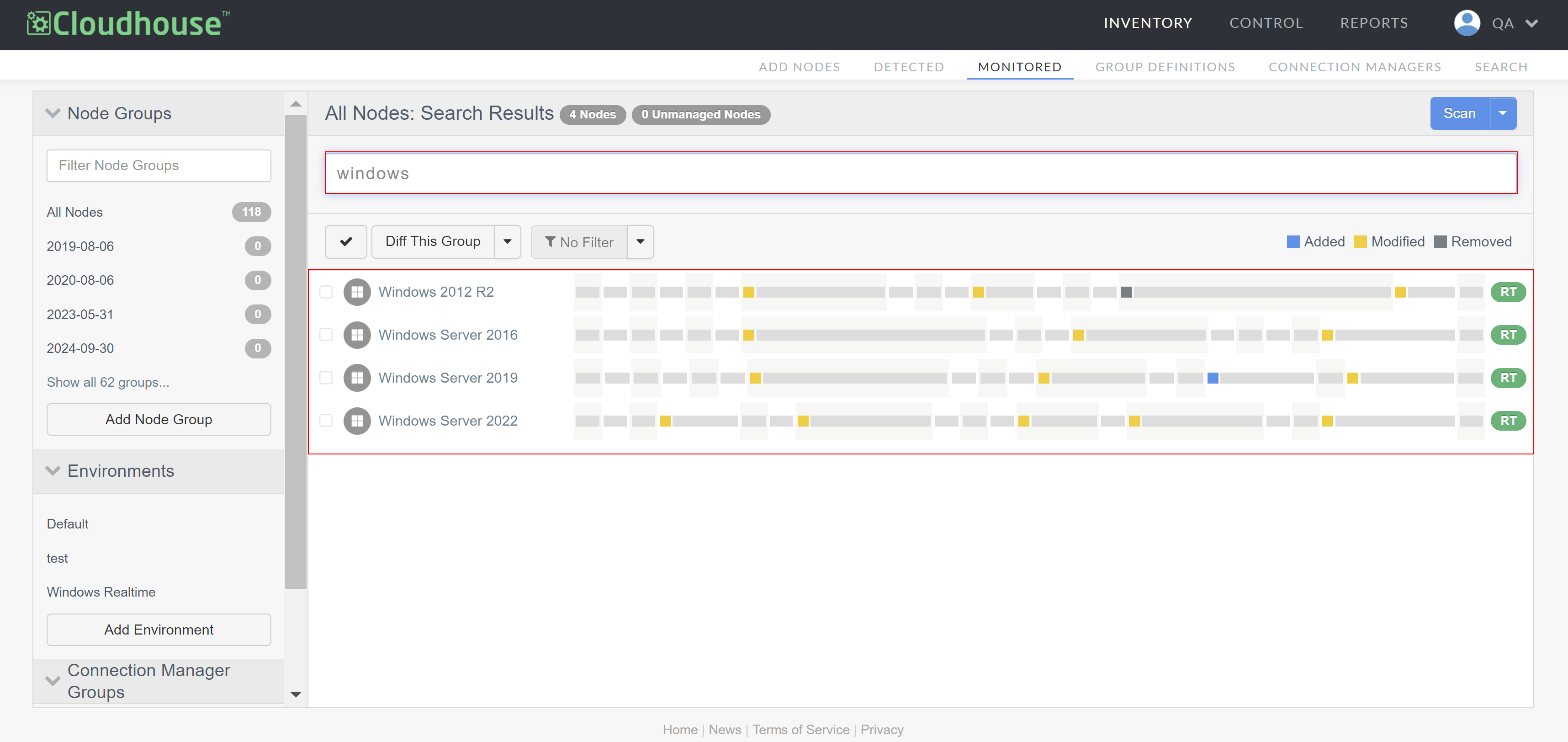1568x742 pixels.
Task: Click the 0 Unmanaged Nodes badge
Action: click(x=700, y=115)
